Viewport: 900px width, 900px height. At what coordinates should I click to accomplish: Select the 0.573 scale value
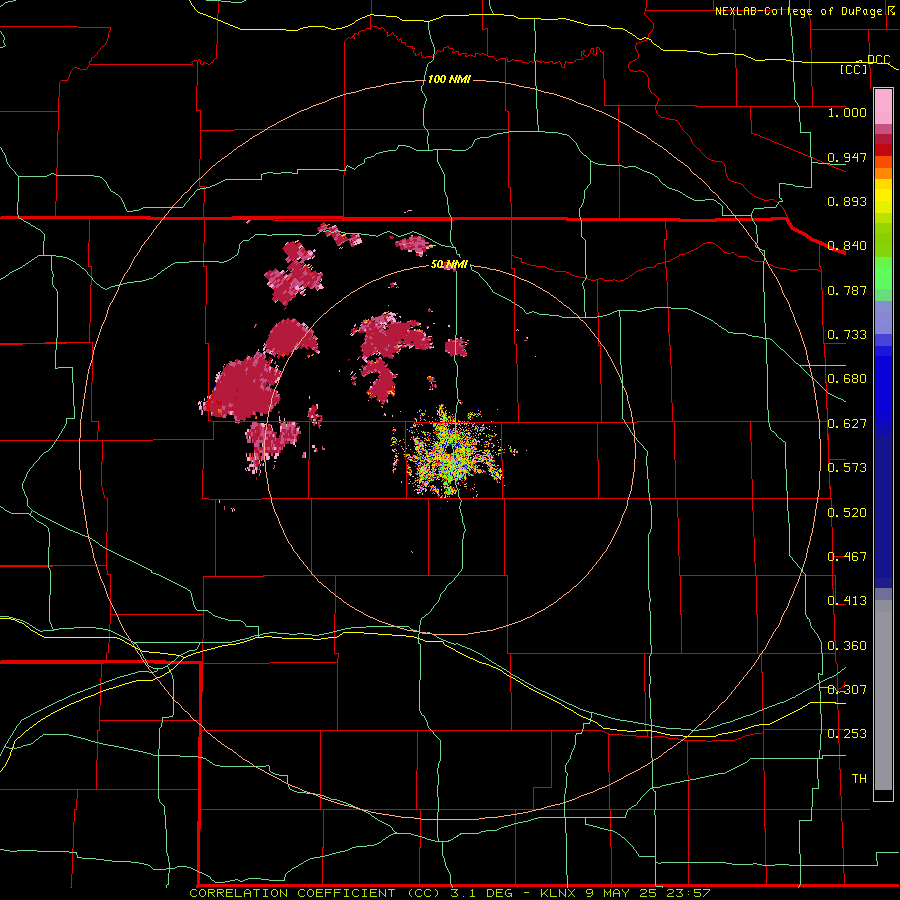coord(847,468)
